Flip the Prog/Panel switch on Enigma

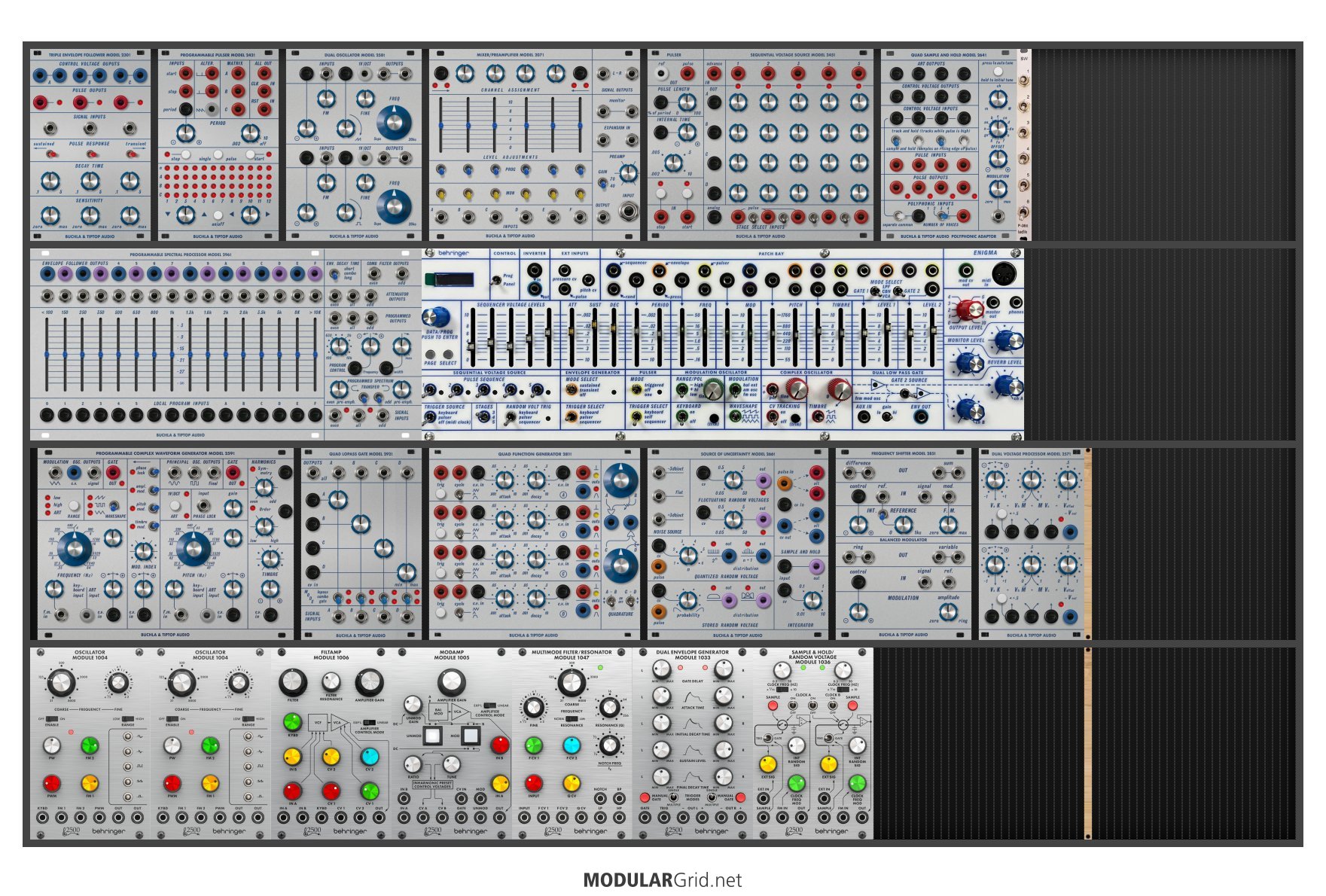[495, 280]
